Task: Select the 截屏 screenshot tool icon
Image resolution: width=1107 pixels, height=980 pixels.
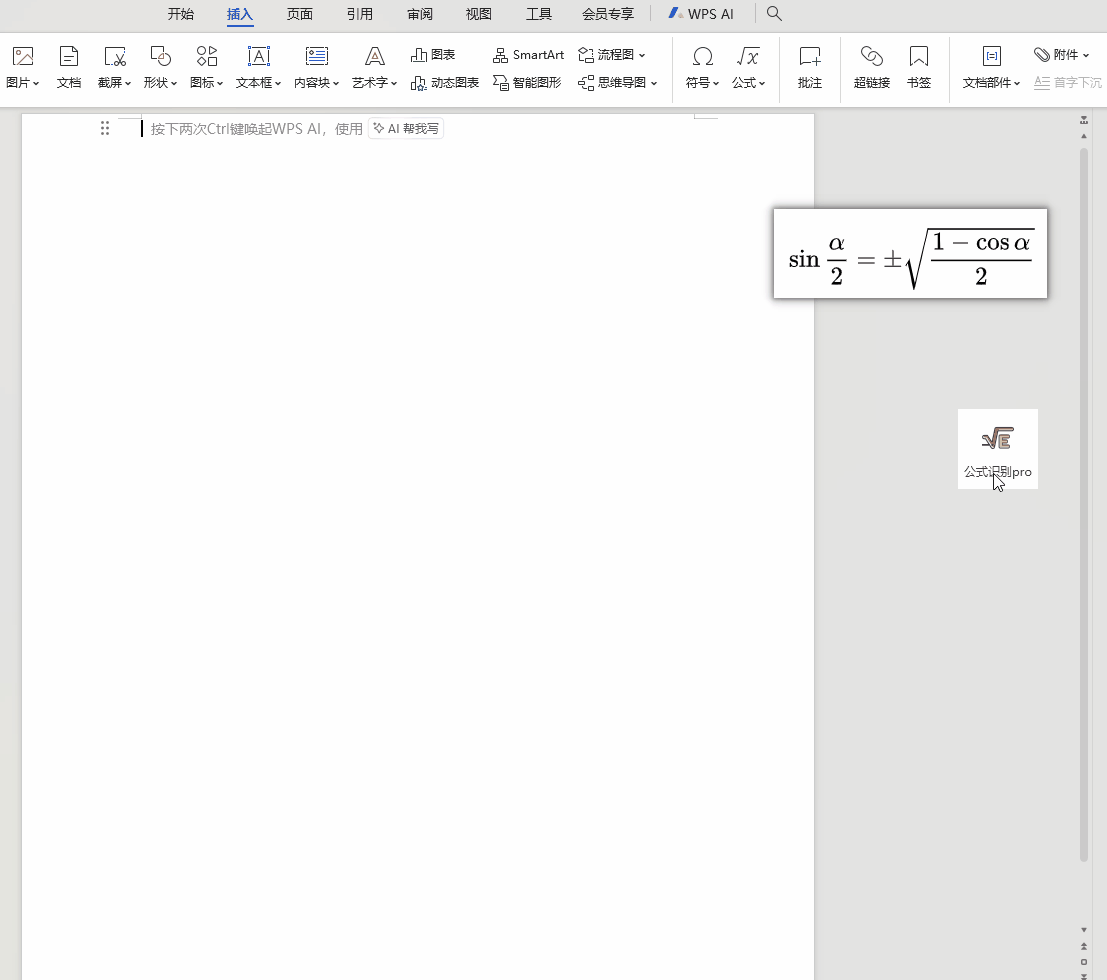Action: [114, 57]
